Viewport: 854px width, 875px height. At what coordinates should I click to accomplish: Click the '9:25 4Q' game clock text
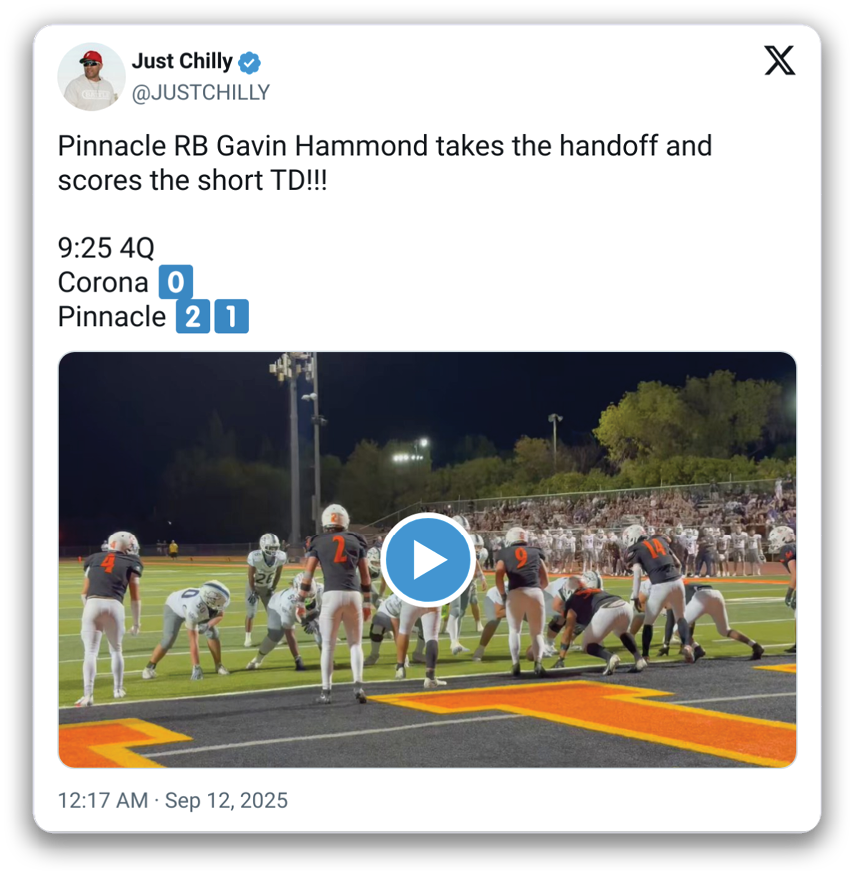pos(106,248)
